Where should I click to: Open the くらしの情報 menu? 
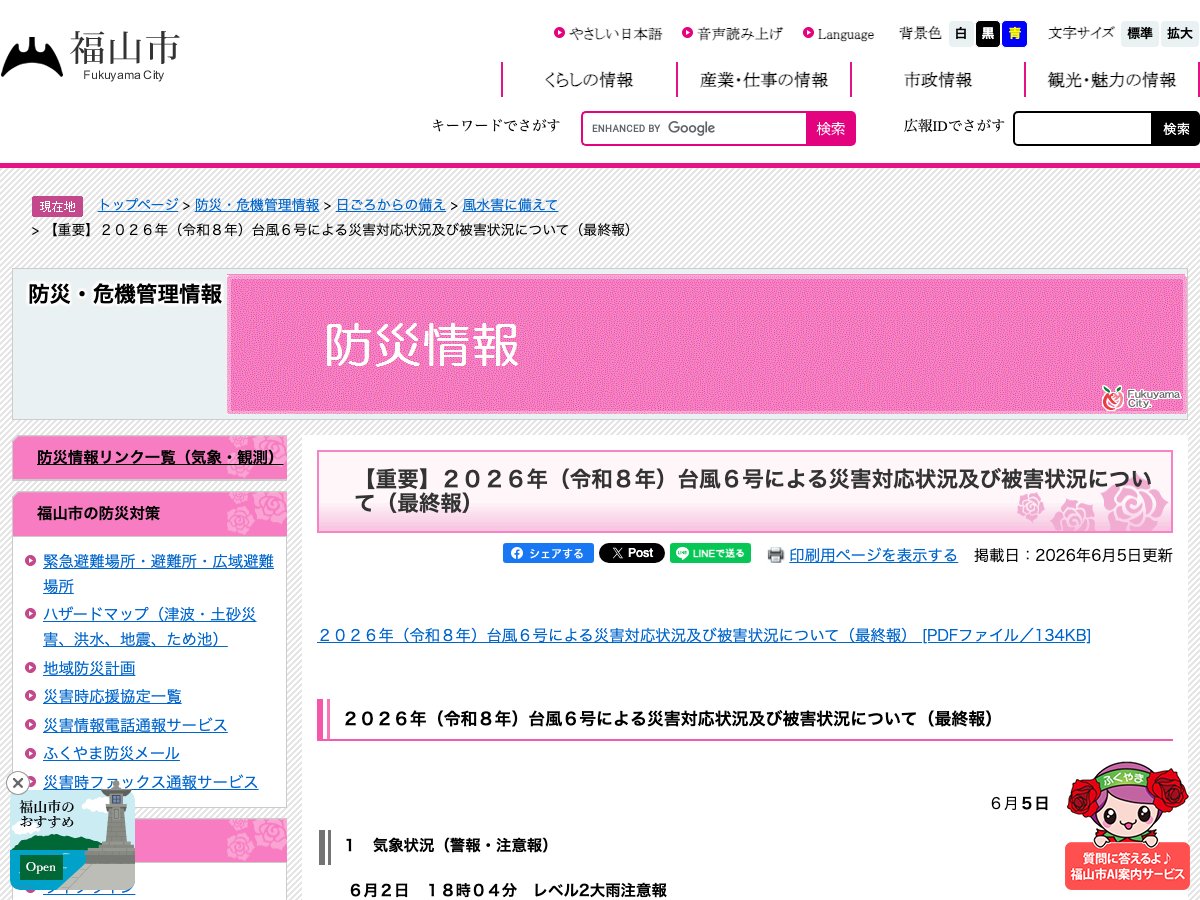[x=589, y=80]
